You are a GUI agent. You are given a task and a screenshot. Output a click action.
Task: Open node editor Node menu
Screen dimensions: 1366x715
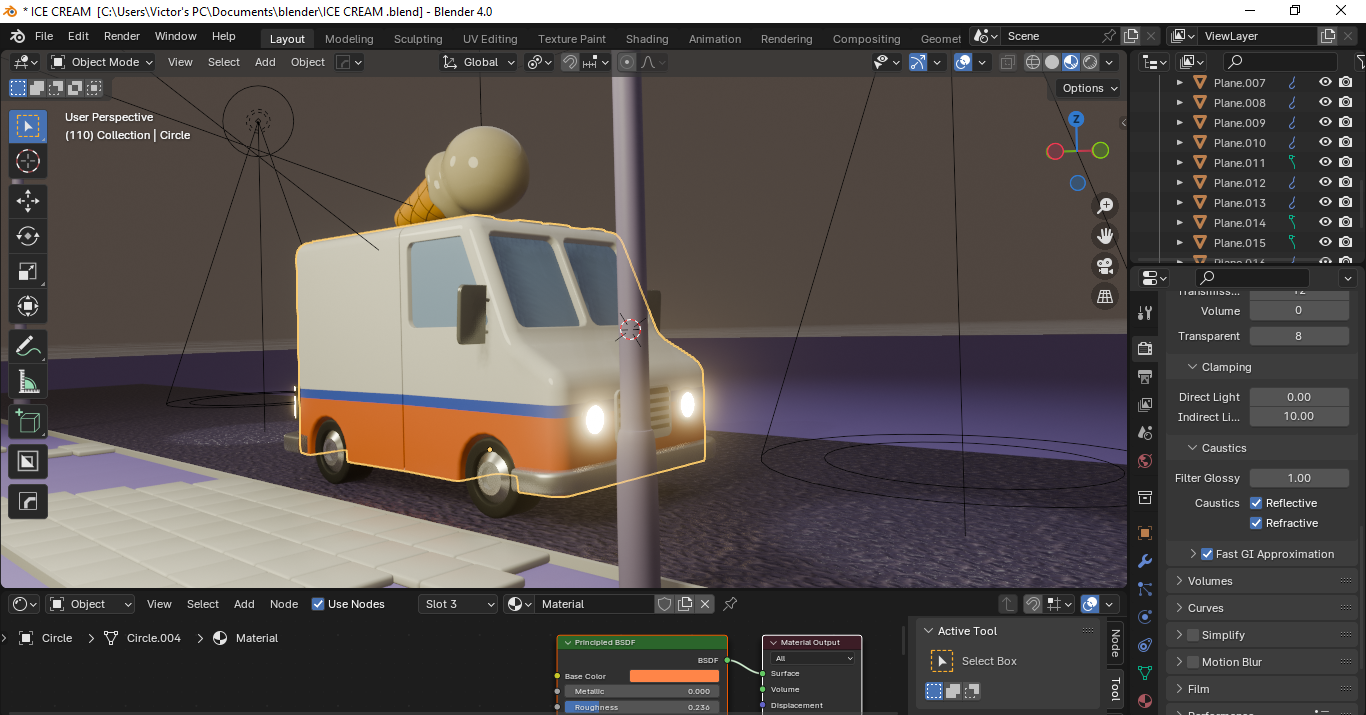click(284, 604)
